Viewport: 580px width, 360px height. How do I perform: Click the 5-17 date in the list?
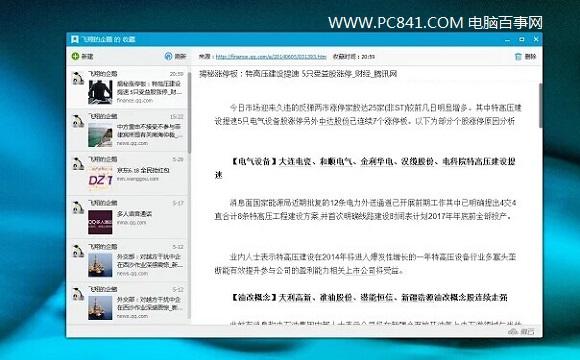click(x=178, y=203)
